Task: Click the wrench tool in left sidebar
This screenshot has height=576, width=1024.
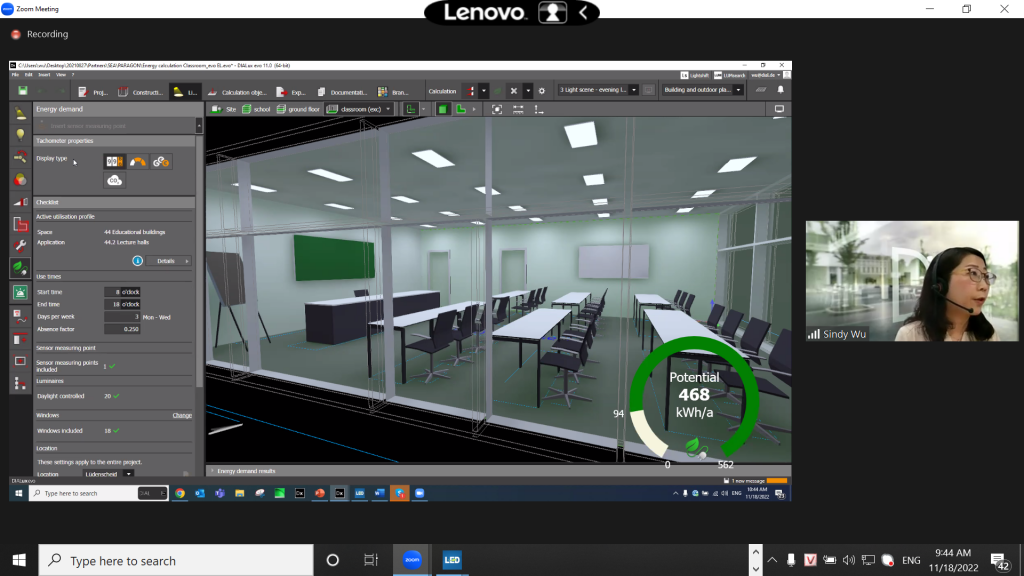Action: click(x=19, y=245)
